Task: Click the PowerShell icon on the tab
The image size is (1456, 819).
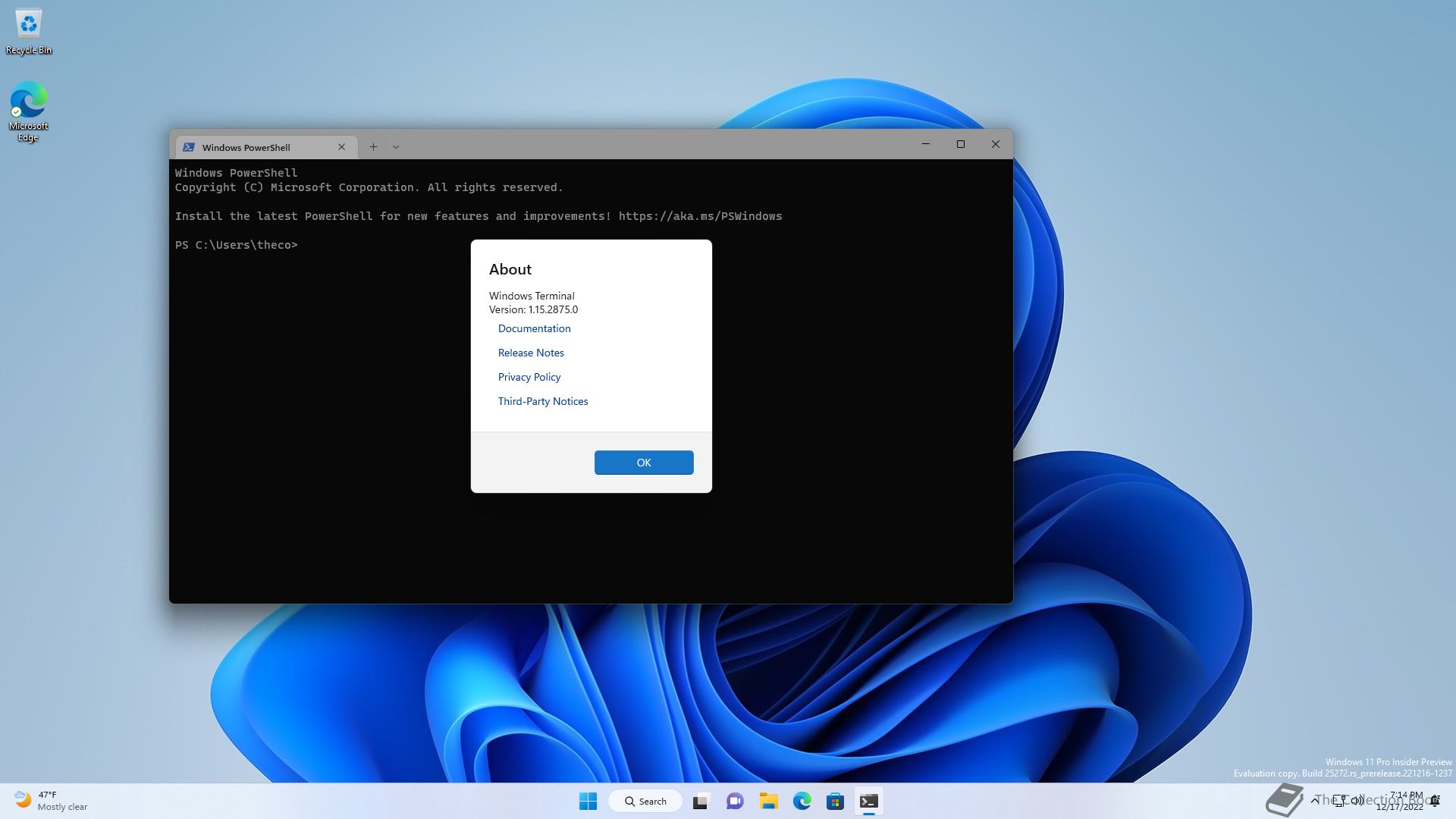Action: [189, 147]
